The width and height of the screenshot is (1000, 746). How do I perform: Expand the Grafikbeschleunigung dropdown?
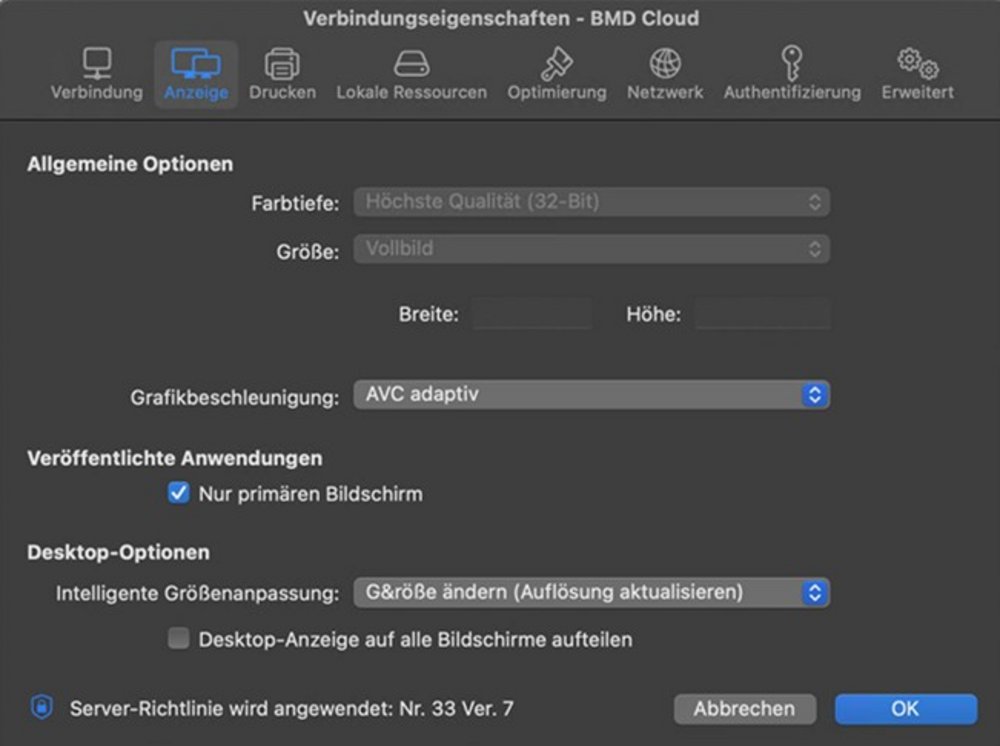pyautogui.click(x=591, y=395)
